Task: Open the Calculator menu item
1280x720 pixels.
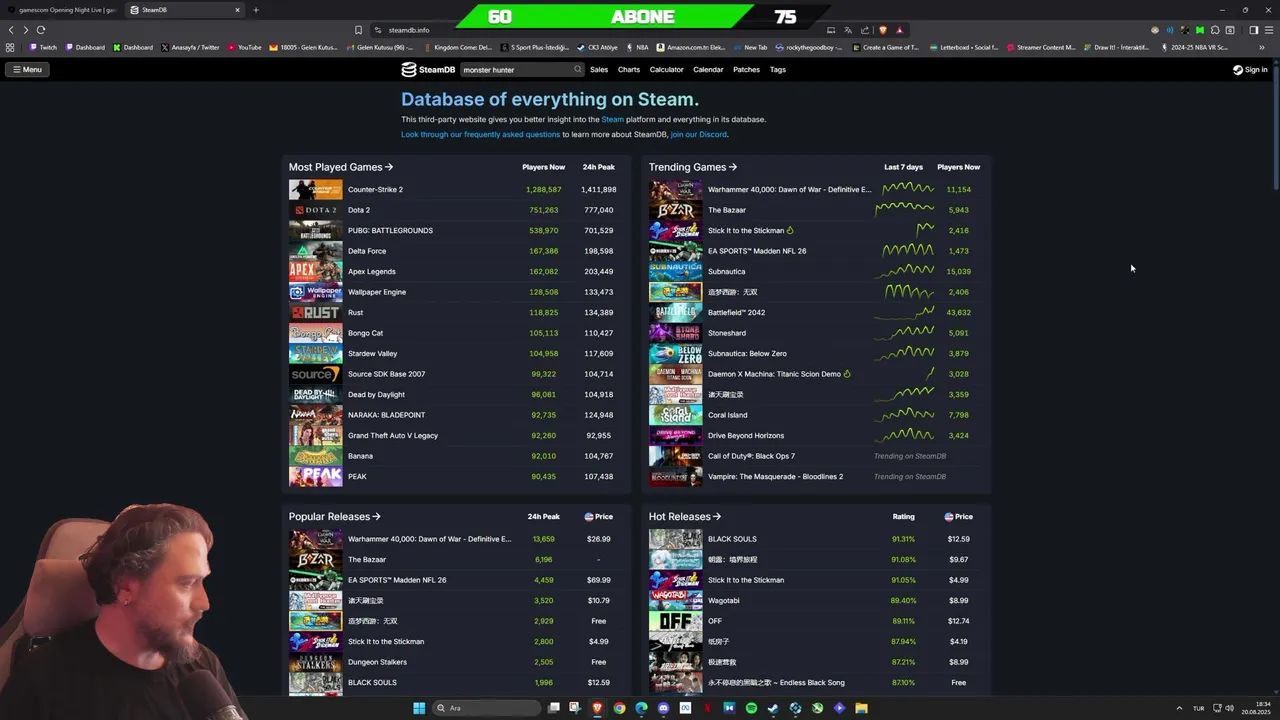Action: click(667, 70)
